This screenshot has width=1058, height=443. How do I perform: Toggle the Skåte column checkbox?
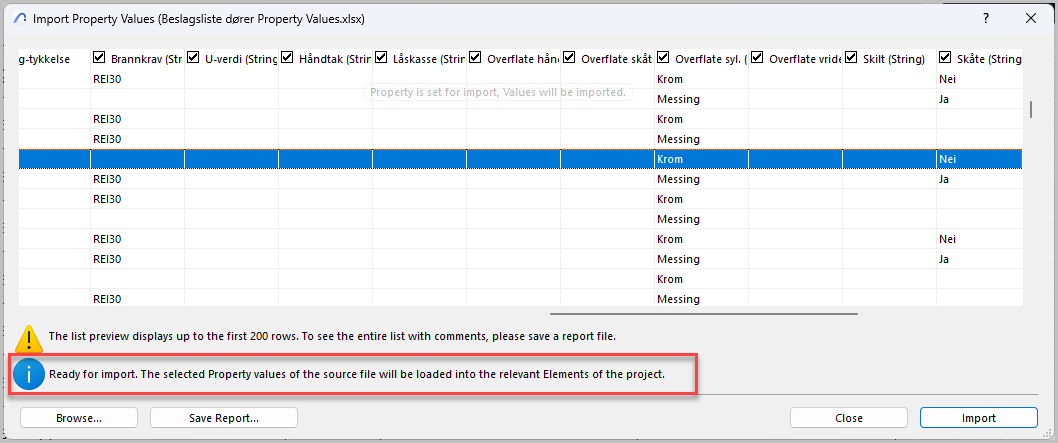click(945, 58)
